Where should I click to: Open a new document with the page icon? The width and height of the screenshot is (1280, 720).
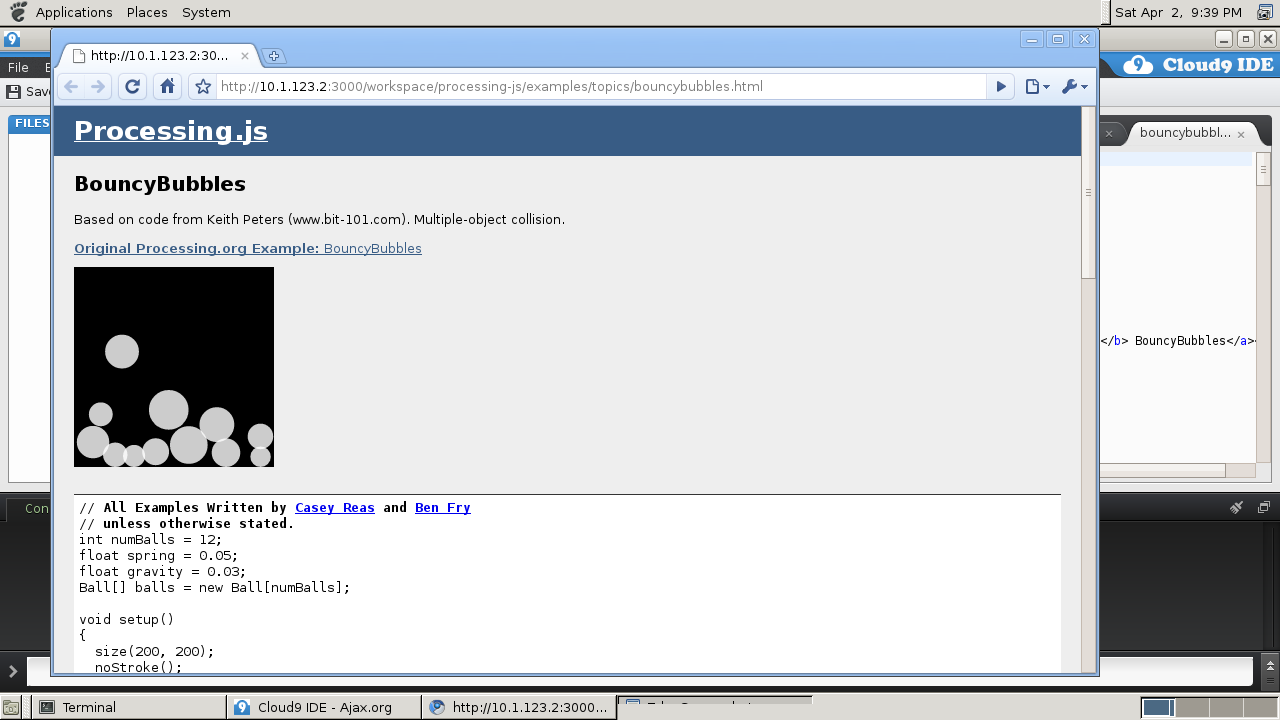[1033, 86]
